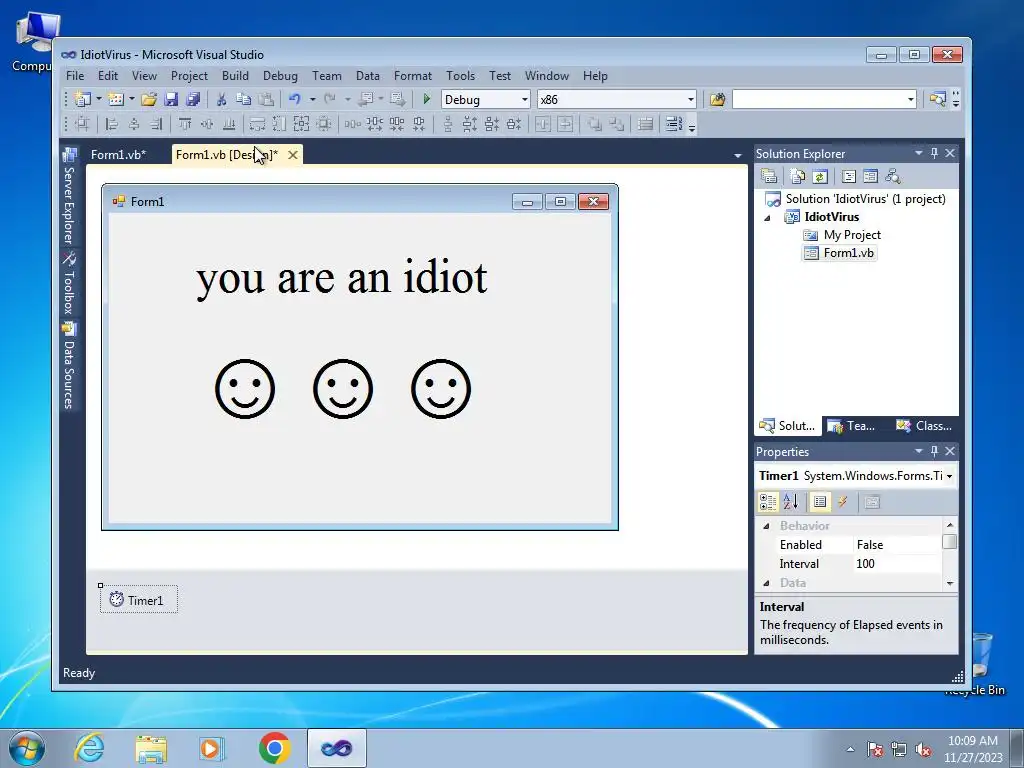The height and width of the screenshot is (768, 1024).
Task: Open Solution Explorer window position menu arrow
Action: coord(918,153)
